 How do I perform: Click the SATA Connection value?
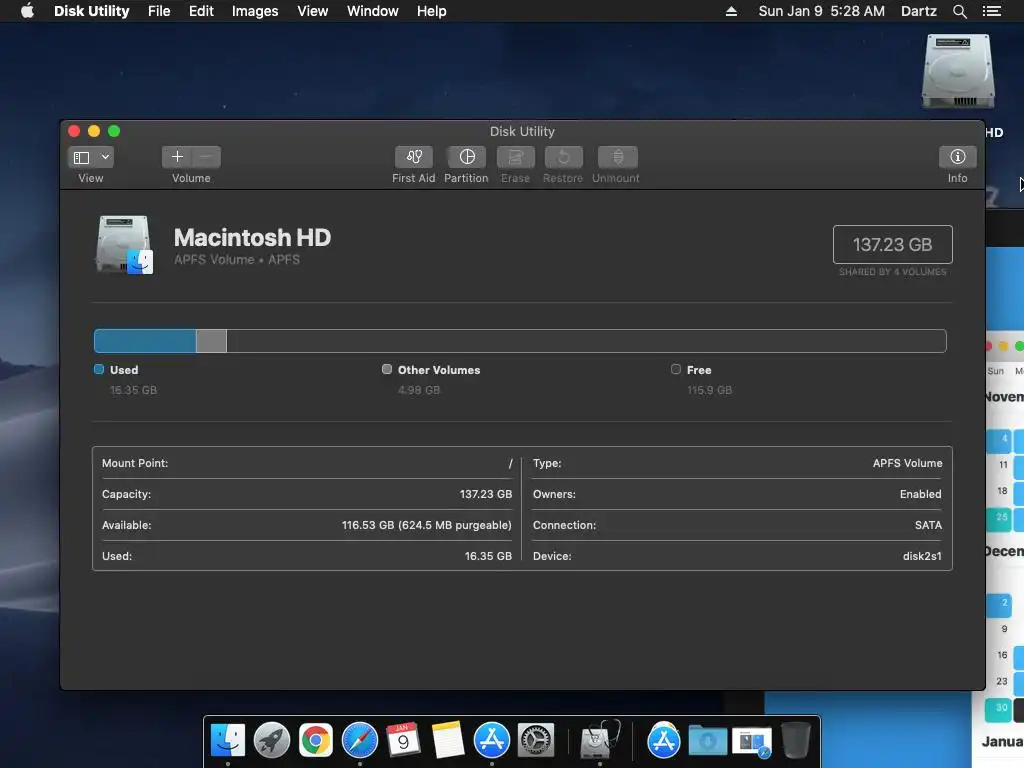click(928, 525)
